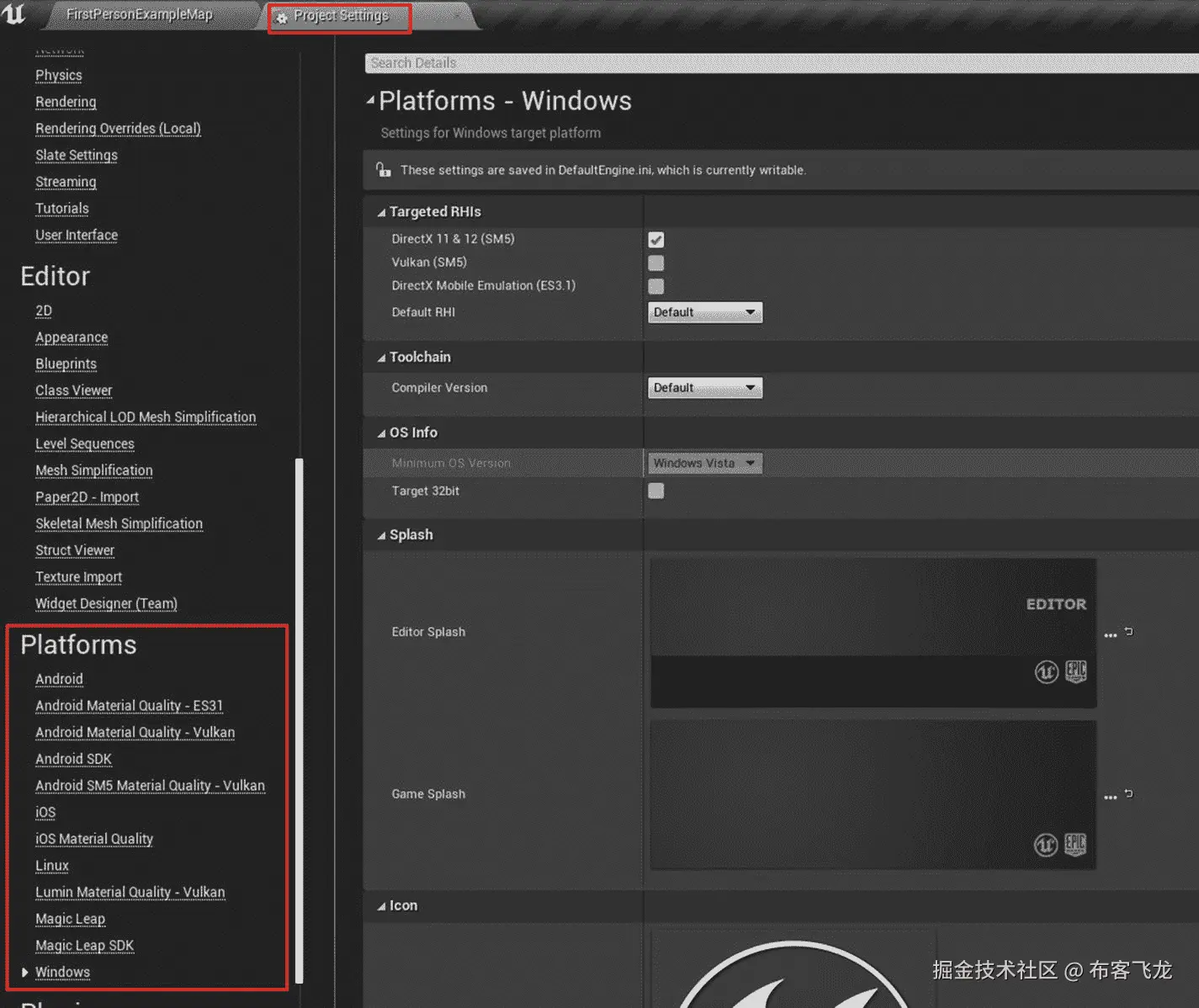Open Rendering Overrides (Local) settings
The height and width of the screenshot is (1008, 1199).
pos(118,129)
